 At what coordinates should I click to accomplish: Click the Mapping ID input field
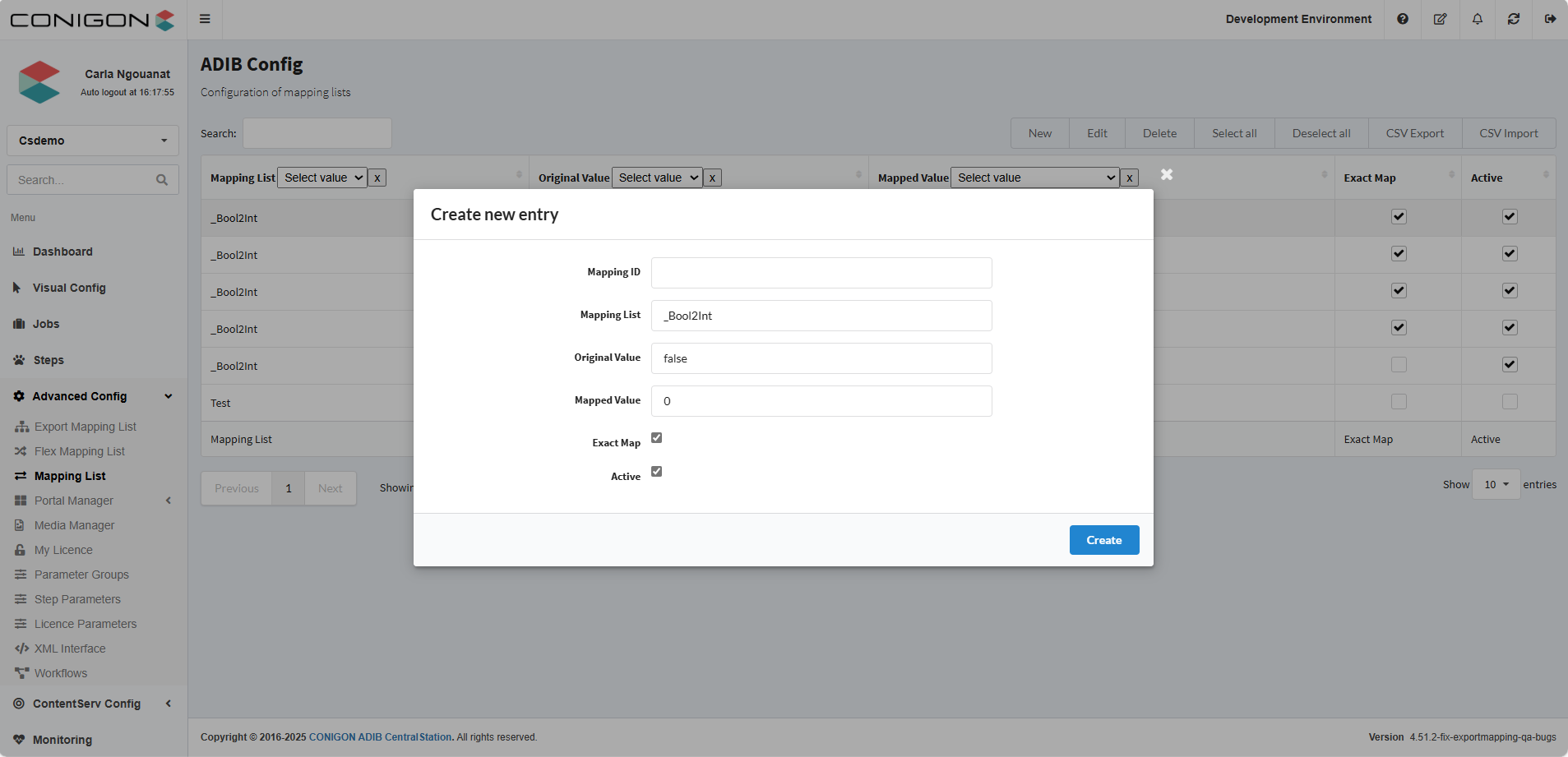click(x=821, y=273)
